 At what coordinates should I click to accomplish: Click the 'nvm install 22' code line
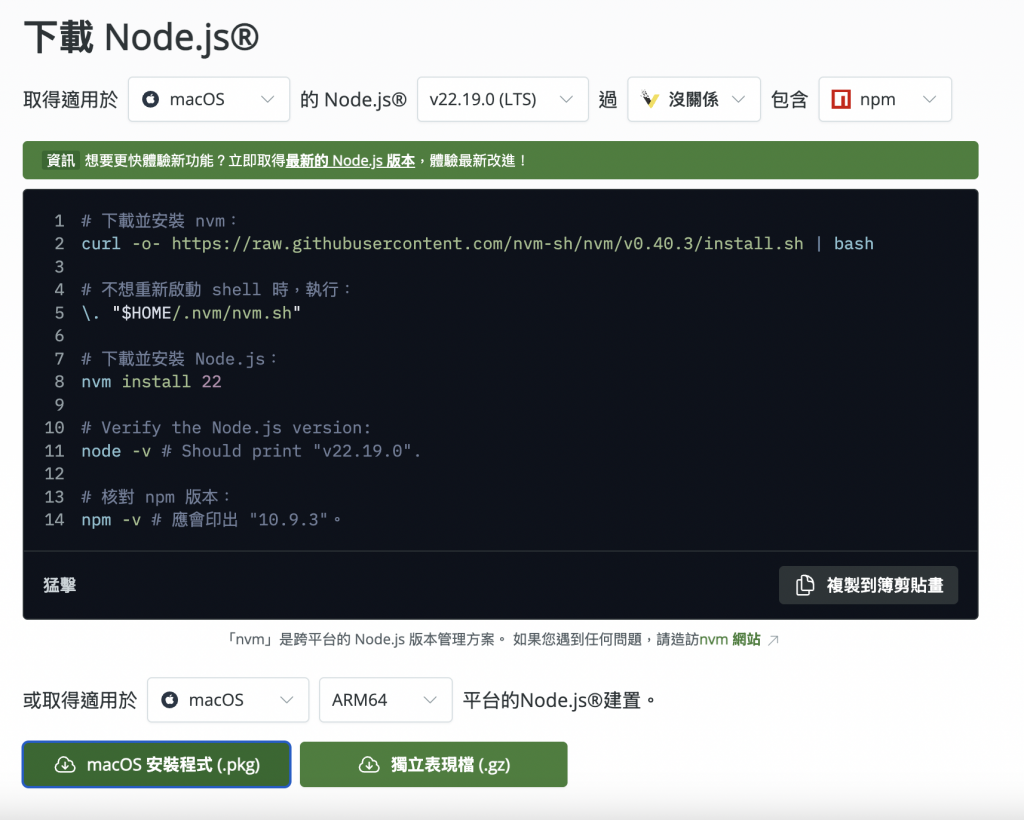pos(152,381)
